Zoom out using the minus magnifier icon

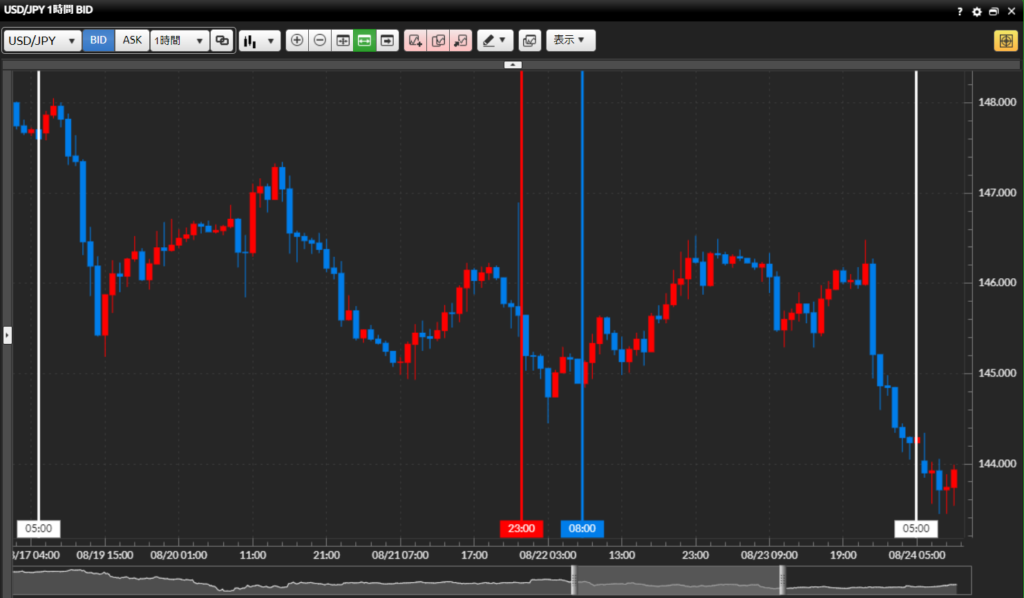[x=320, y=41]
